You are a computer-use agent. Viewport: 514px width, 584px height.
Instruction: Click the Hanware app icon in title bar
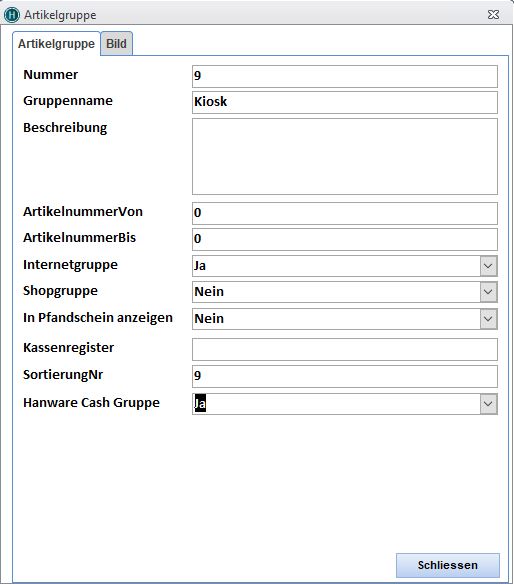(x=12, y=15)
